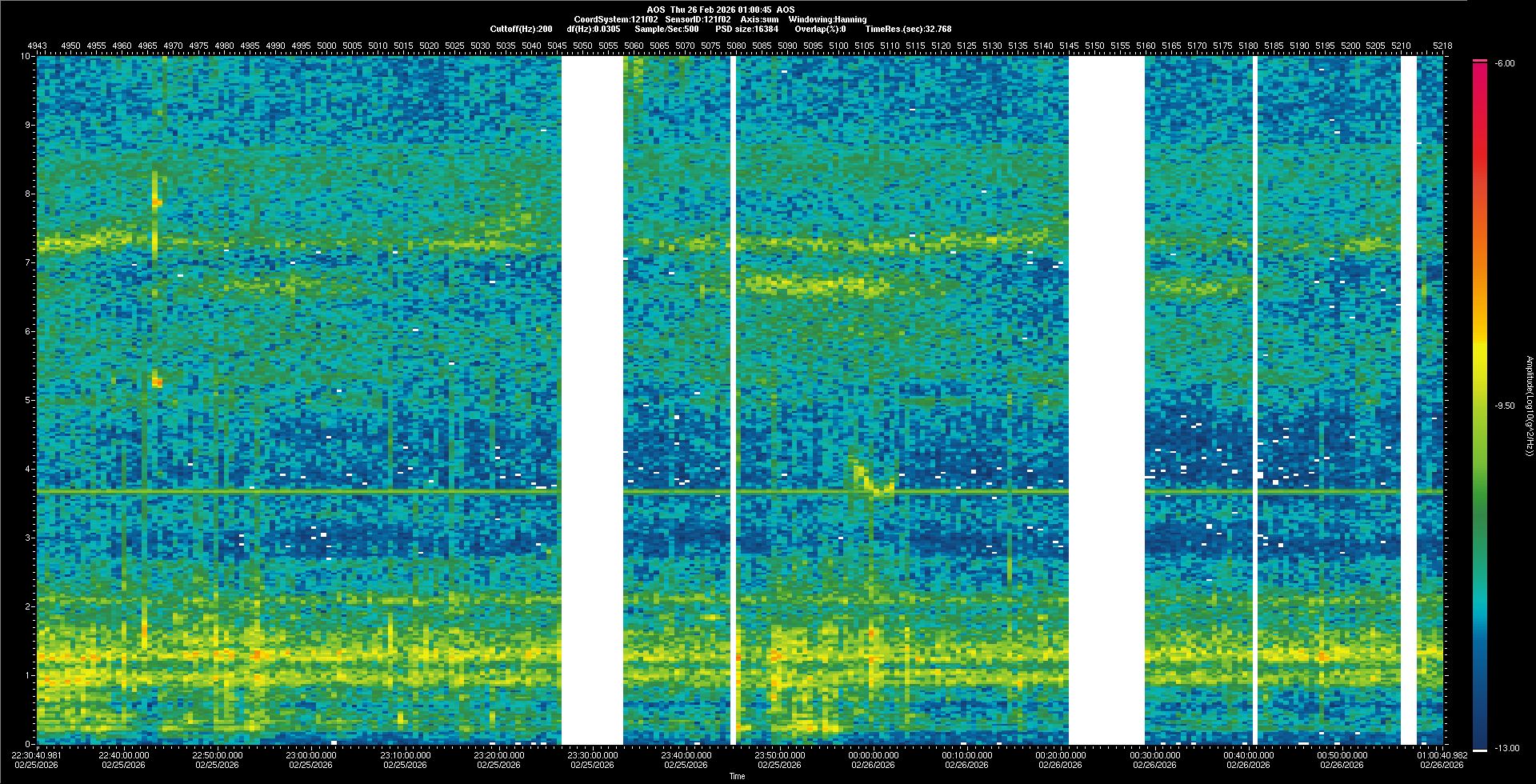Image resolution: width=1536 pixels, height=784 pixels.
Task: Select the "Amplitude(Log10(g^2/Hz))" colorbar title
Action: click(x=1528, y=406)
